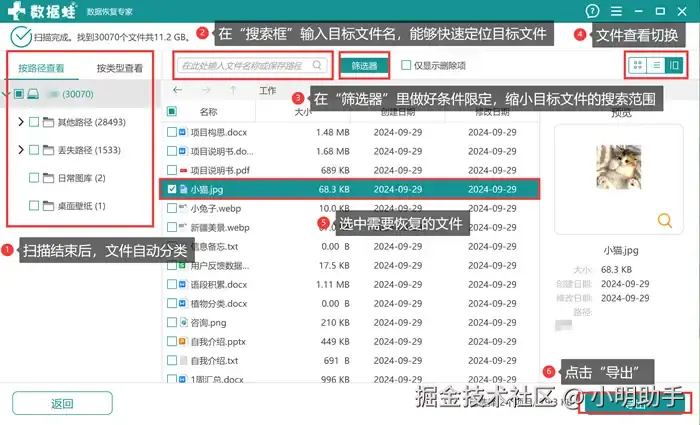The image size is (700, 425).
Task: Expand the 其他路径 (28493) node
Action: [x=21, y=121]
